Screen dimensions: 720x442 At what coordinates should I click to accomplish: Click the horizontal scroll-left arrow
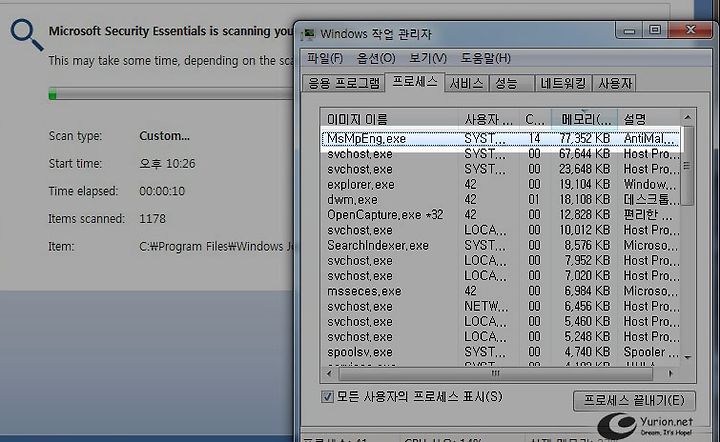click(329, 374)
